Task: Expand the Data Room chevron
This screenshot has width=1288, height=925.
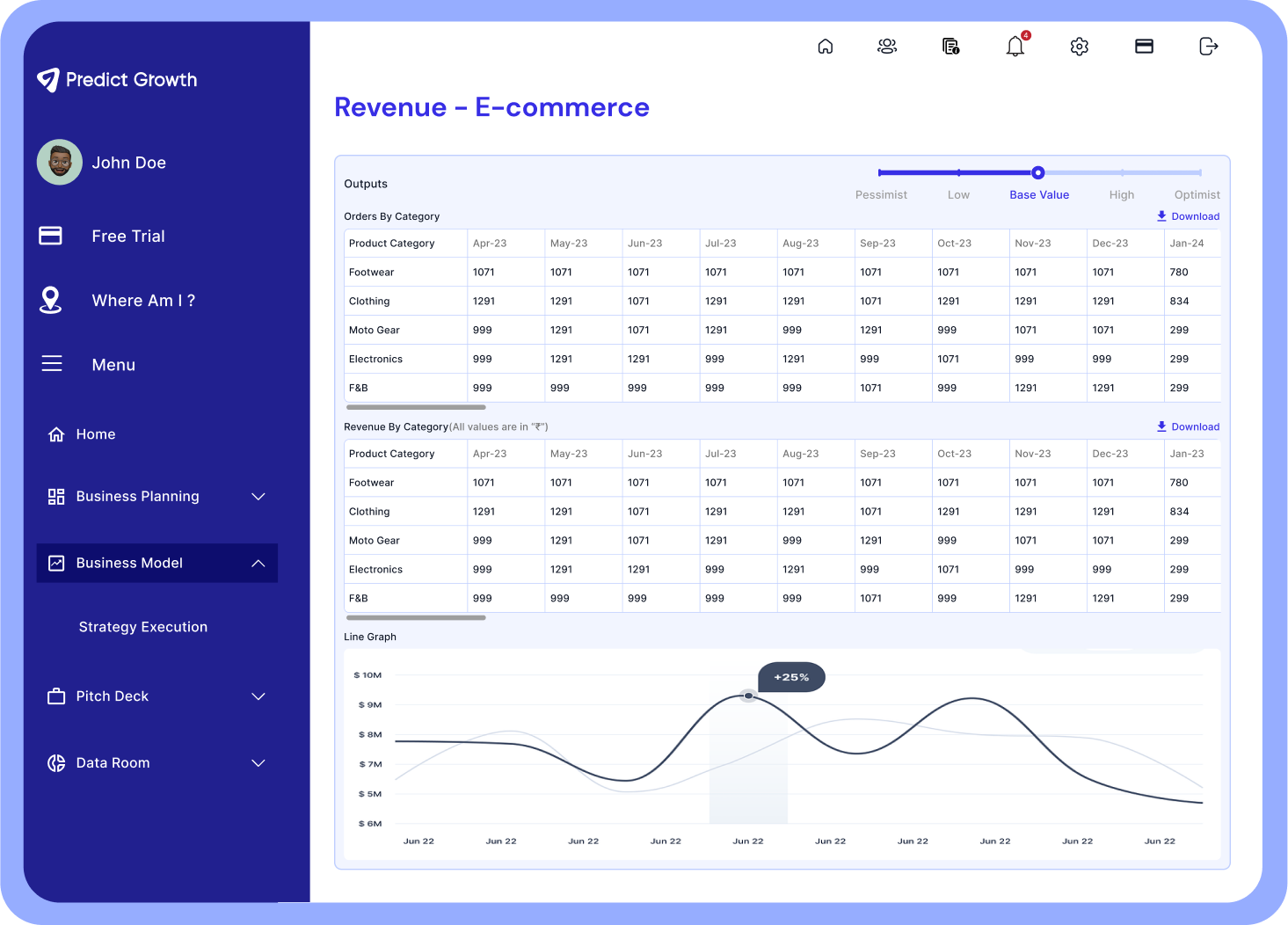Action: pyautogui.click(x=258, y=763)
